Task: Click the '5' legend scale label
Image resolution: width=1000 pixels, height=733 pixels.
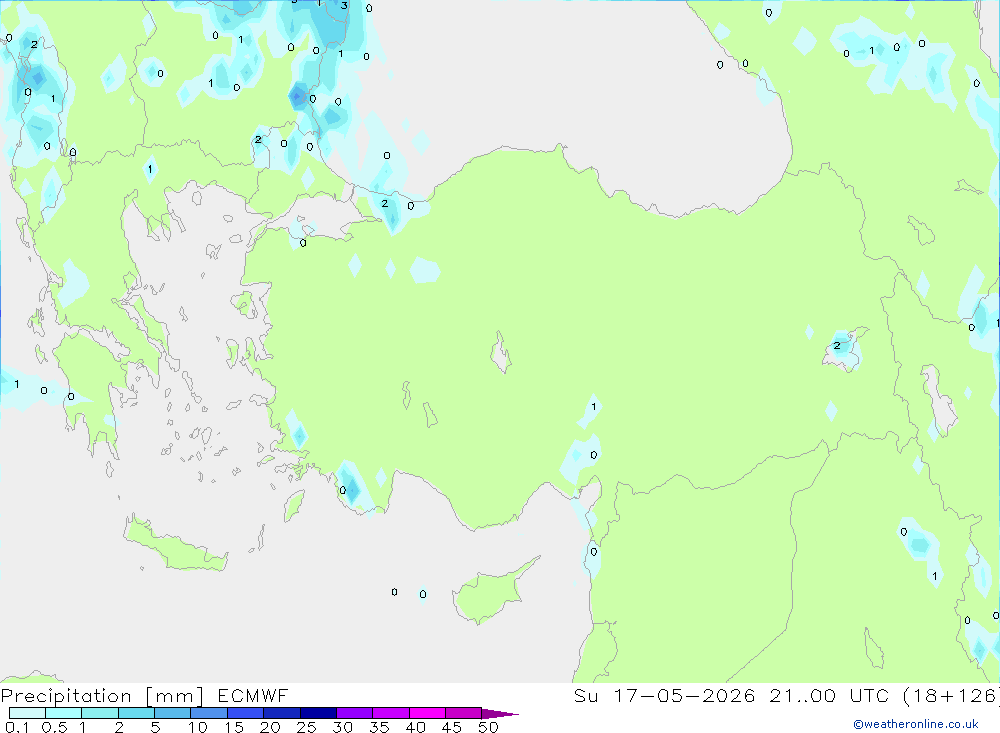Action: tap(155, 727)
